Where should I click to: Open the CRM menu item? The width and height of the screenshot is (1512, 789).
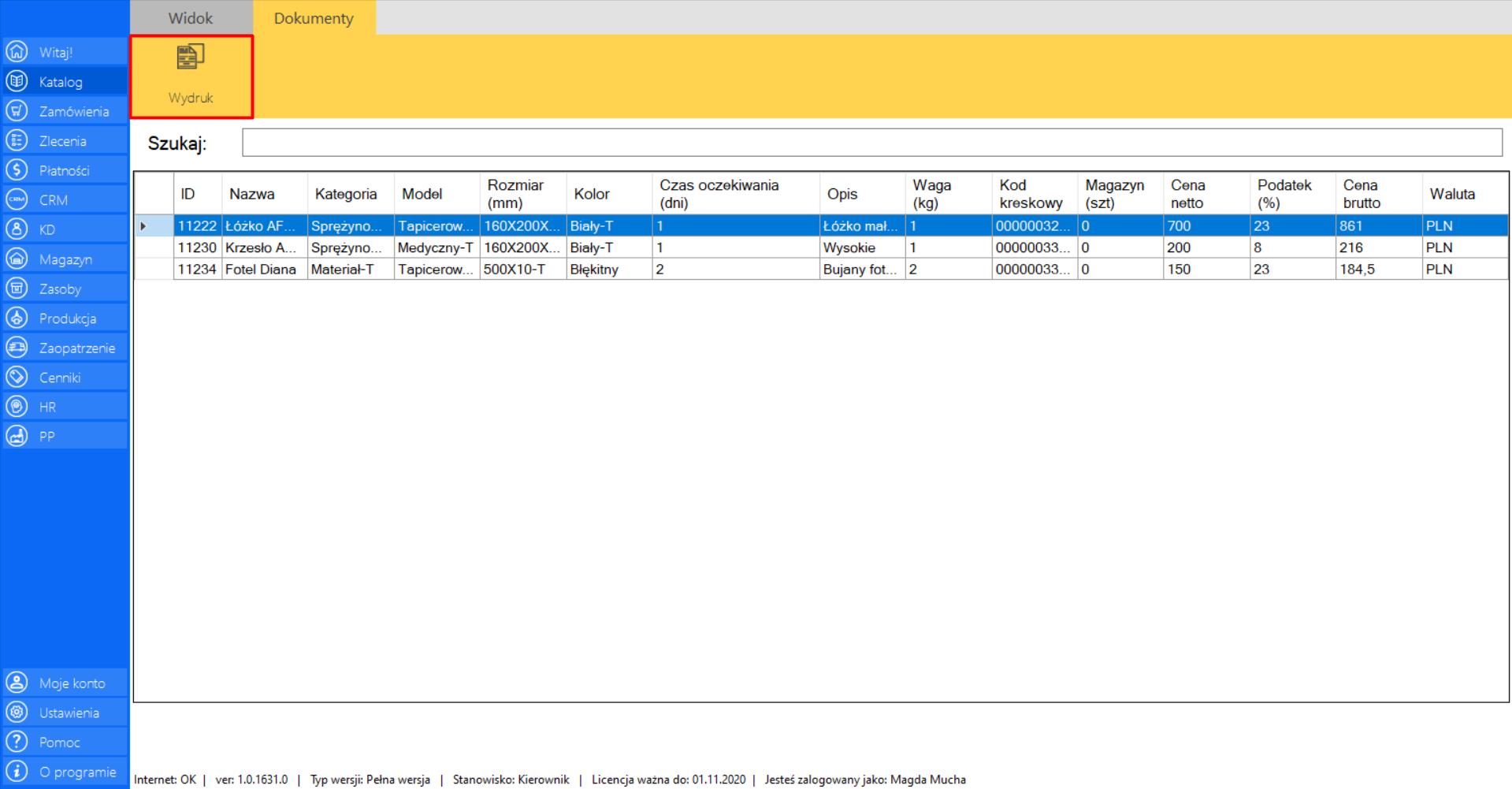click(x=54, y=200)
